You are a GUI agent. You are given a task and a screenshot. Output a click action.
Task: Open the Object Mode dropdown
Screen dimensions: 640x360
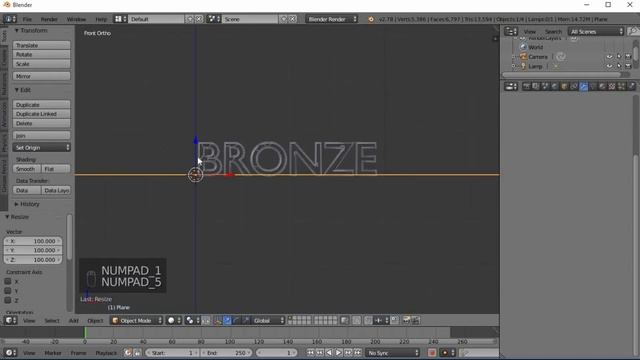[137, 320]
